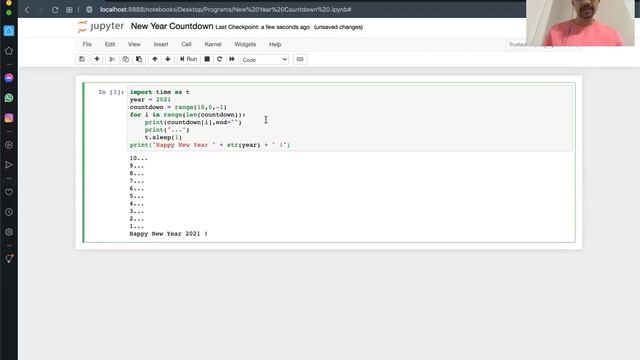
Task: Open WhatsApp in the sidebar
Action: pyautogui.click(x=9, y=98)
